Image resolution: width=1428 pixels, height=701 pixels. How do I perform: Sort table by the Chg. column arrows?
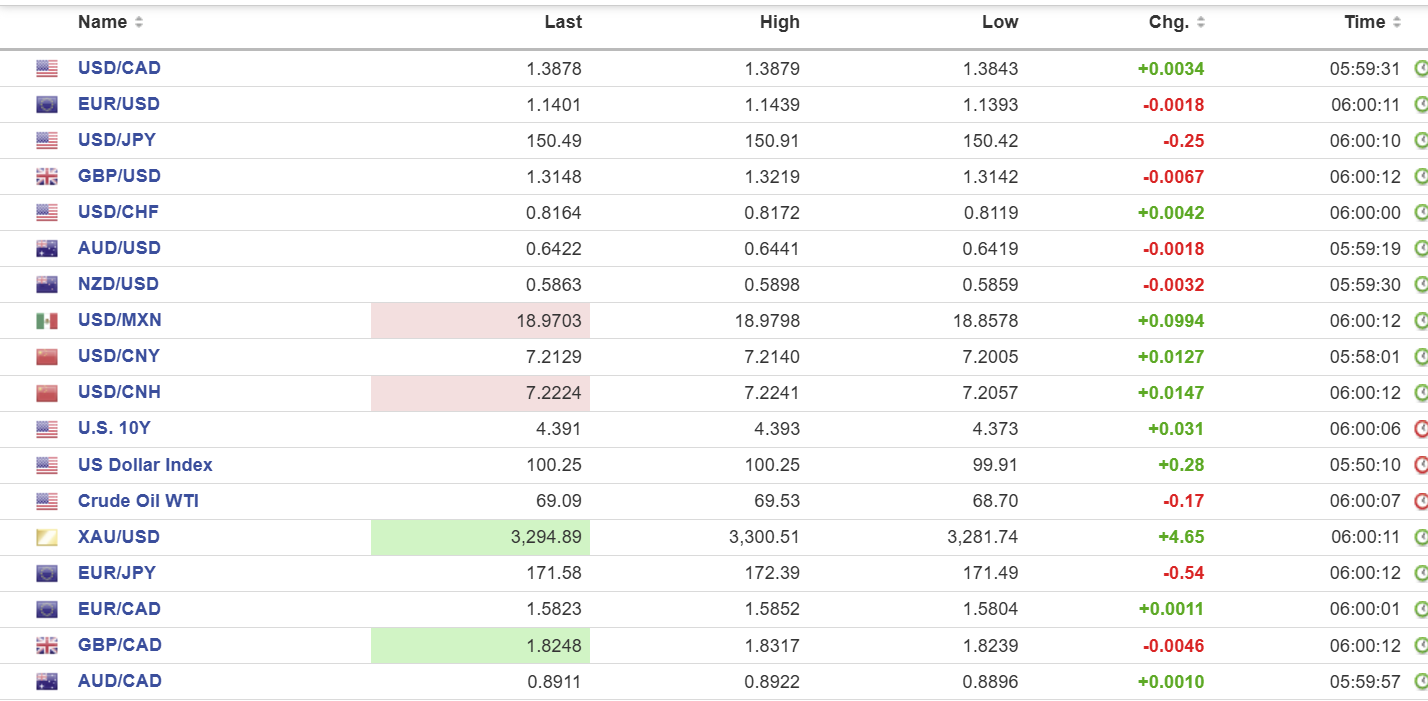pos(1200,22)
